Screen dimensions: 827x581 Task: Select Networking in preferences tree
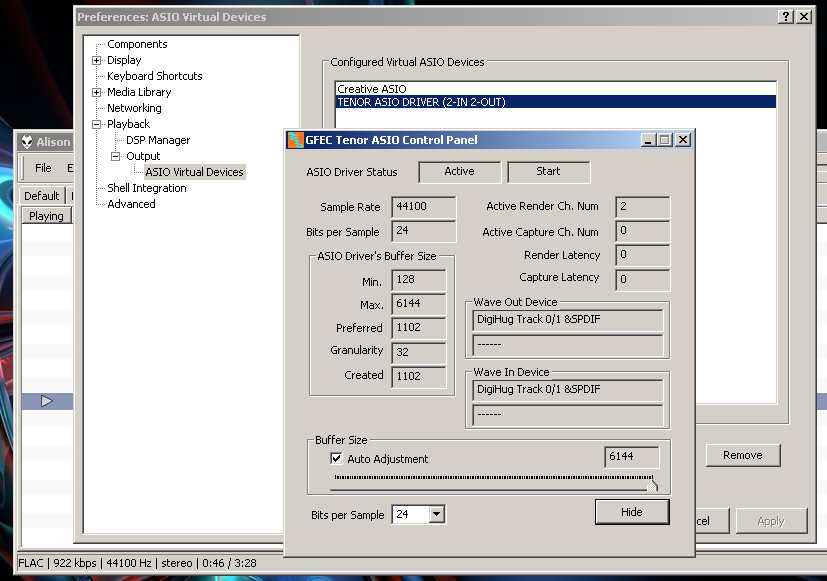click(x=134, y=108)
